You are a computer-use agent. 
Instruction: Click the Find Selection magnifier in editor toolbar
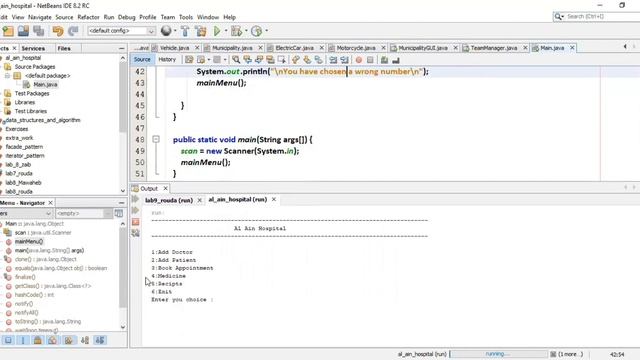click(236, 60)
